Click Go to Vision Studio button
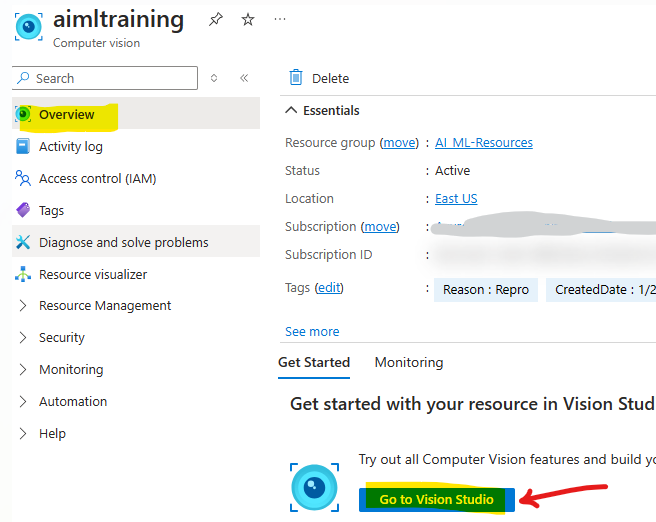656x522 pixels. coord(437,499)
